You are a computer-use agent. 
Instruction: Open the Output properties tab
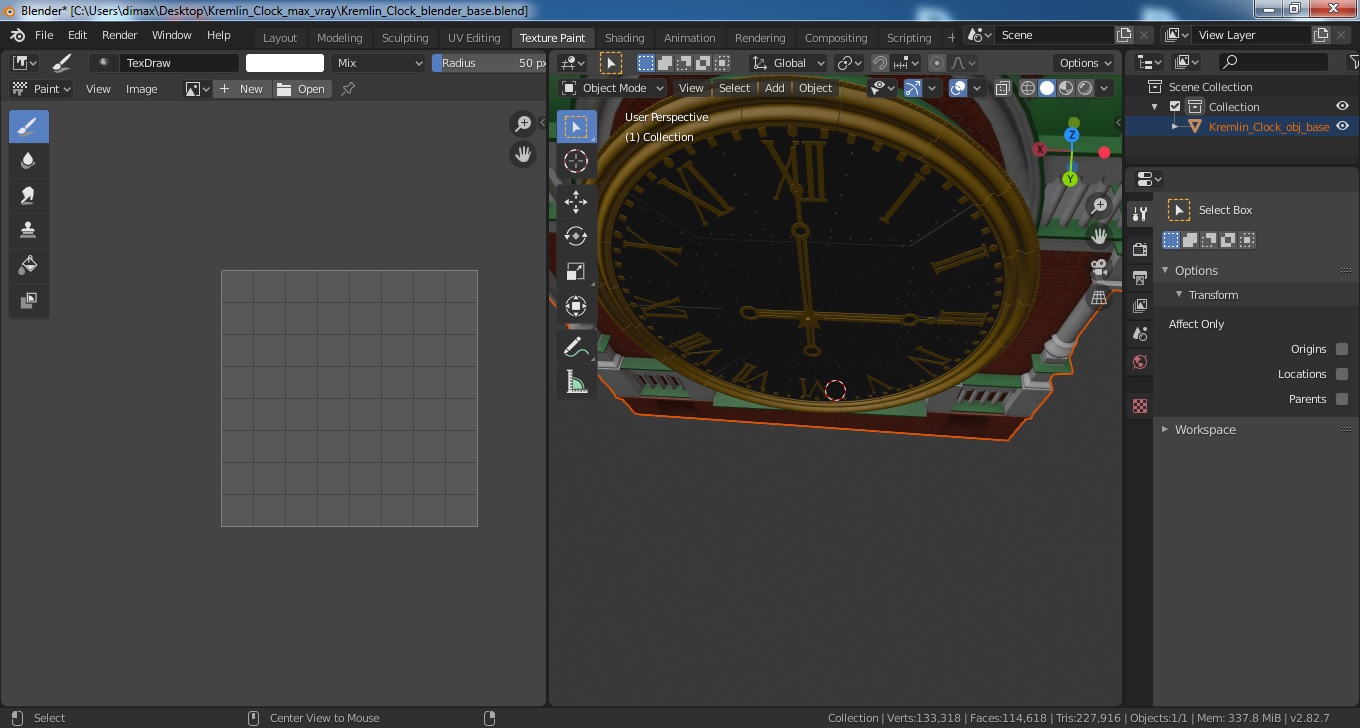[x=1140, y=277]
